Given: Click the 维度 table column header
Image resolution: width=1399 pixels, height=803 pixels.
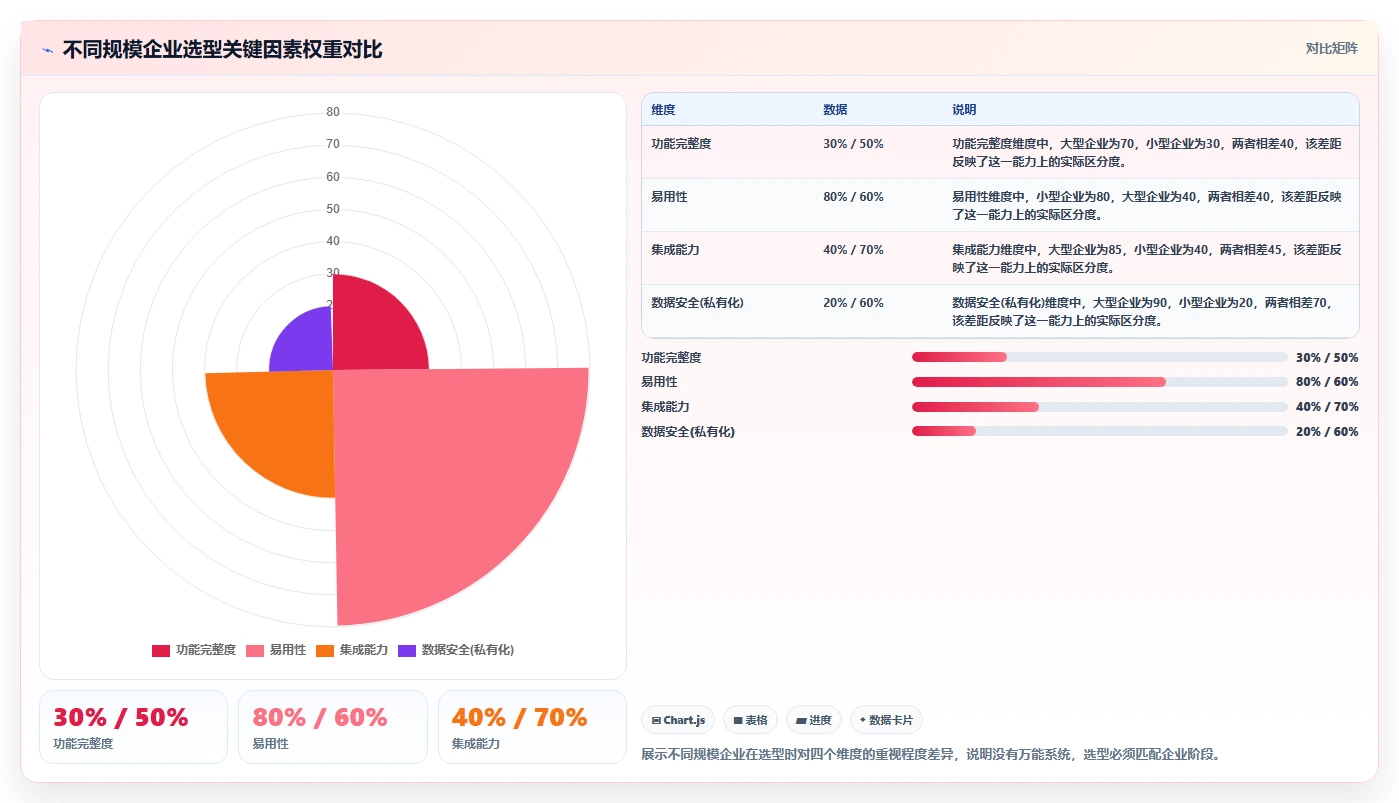Looking at the screenshot, I should pyautogui.click(x=663, y=110).
